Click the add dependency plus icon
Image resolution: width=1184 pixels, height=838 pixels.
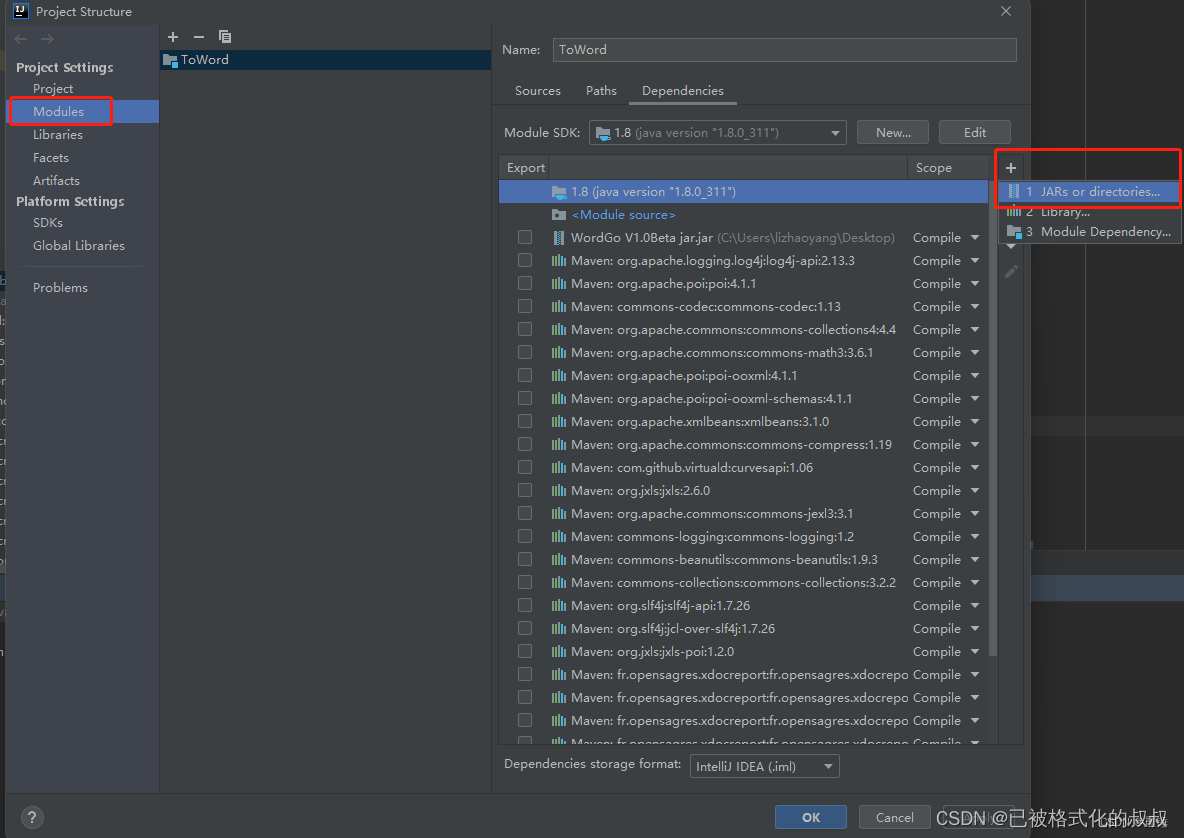coord(1010,167)
